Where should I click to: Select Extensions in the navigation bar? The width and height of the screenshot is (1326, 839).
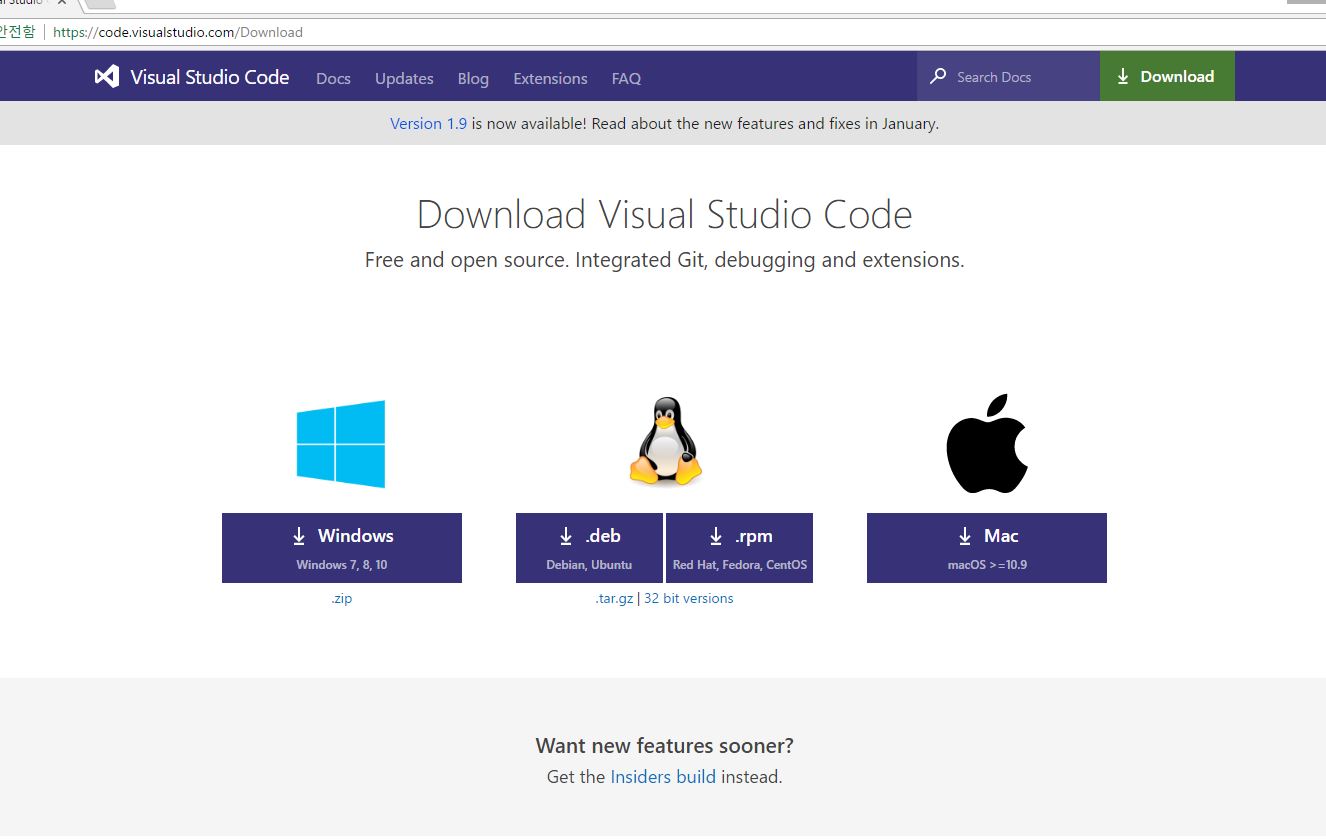coord(550,78)
